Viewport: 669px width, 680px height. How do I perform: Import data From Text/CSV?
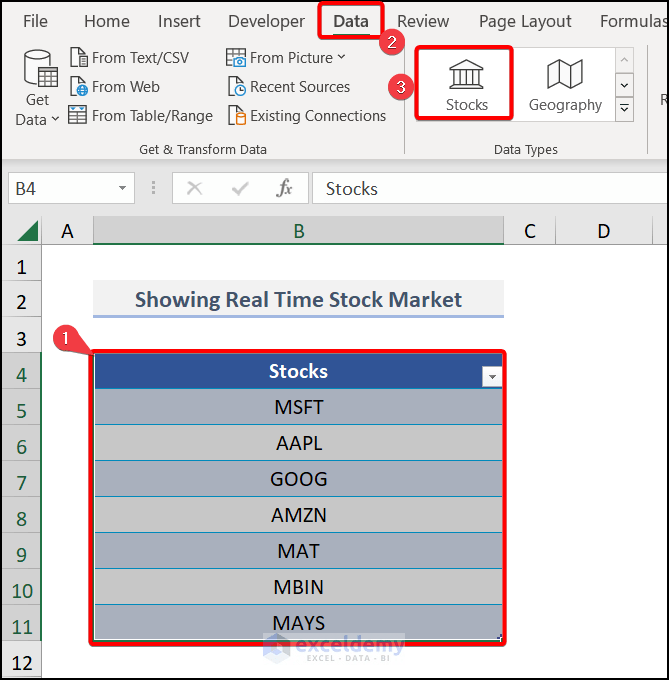point(130,58)
